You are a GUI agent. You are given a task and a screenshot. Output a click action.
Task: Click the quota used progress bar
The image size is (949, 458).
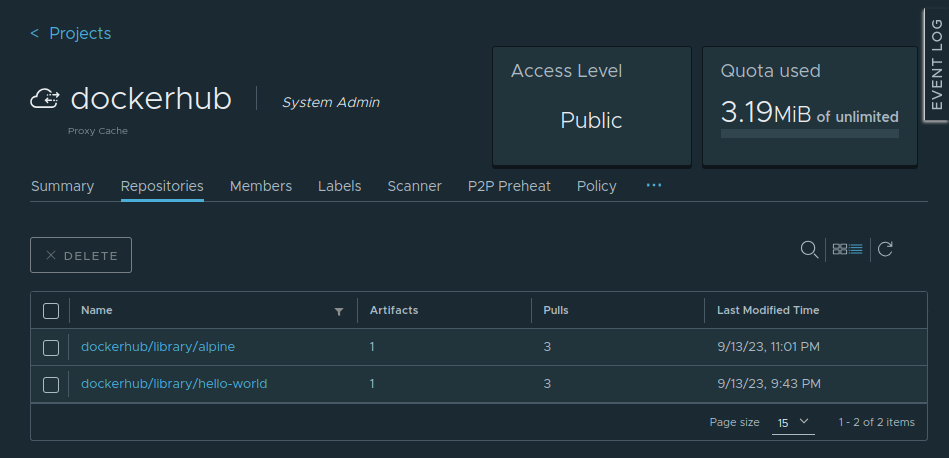pyautogui.click(x=809, y=133)
